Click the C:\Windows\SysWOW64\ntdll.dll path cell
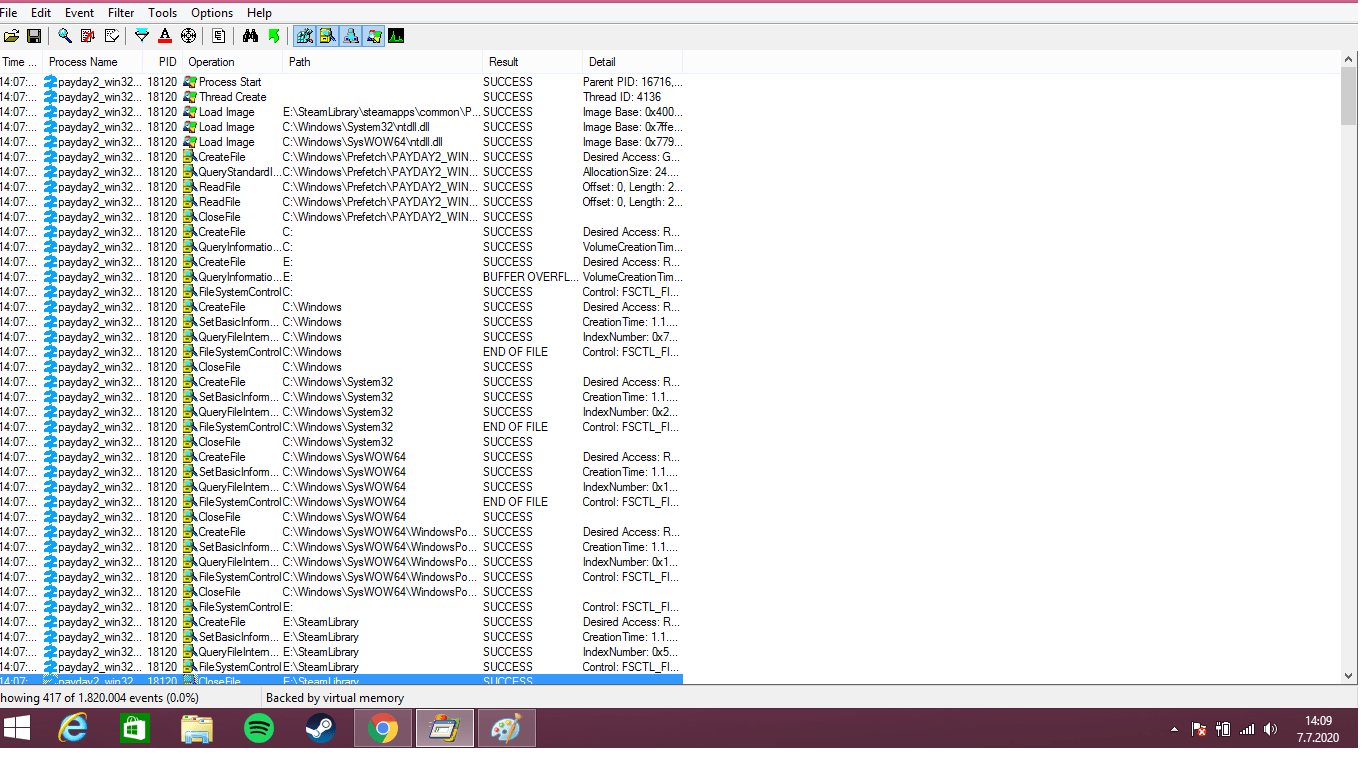 pos(362,142)
